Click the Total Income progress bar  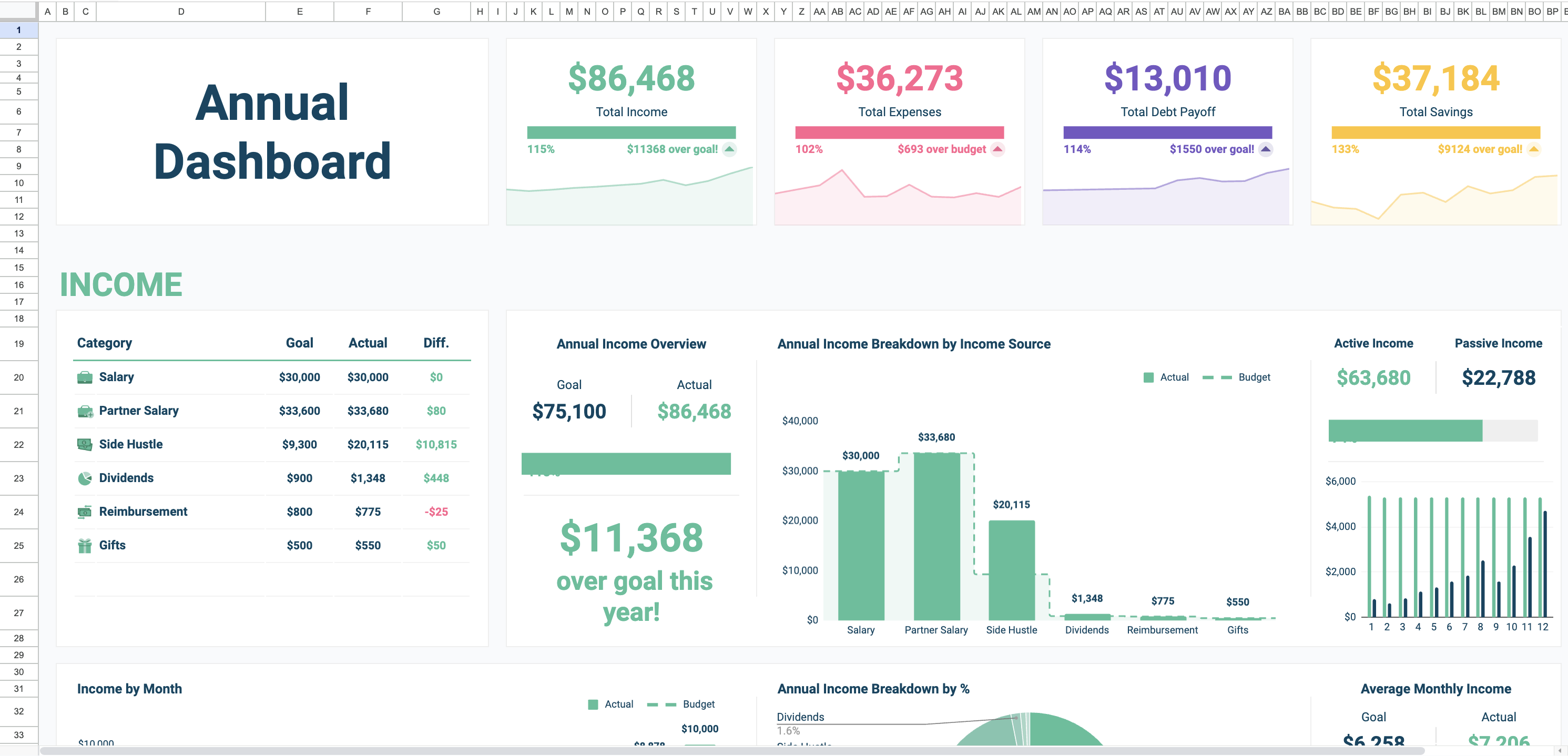click(631, 132)
